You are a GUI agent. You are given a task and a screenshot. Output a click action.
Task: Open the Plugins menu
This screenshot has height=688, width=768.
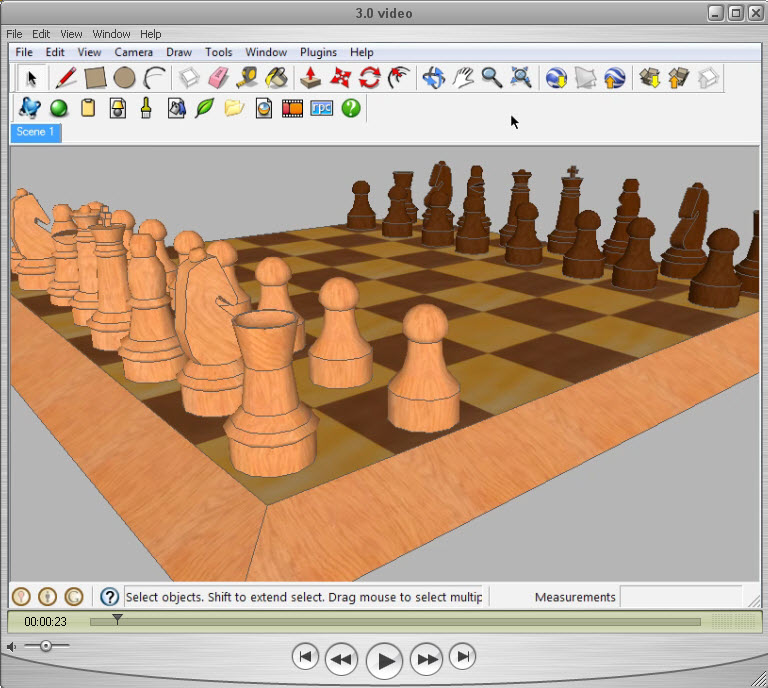pyautogui.click(x=318, y=52)
